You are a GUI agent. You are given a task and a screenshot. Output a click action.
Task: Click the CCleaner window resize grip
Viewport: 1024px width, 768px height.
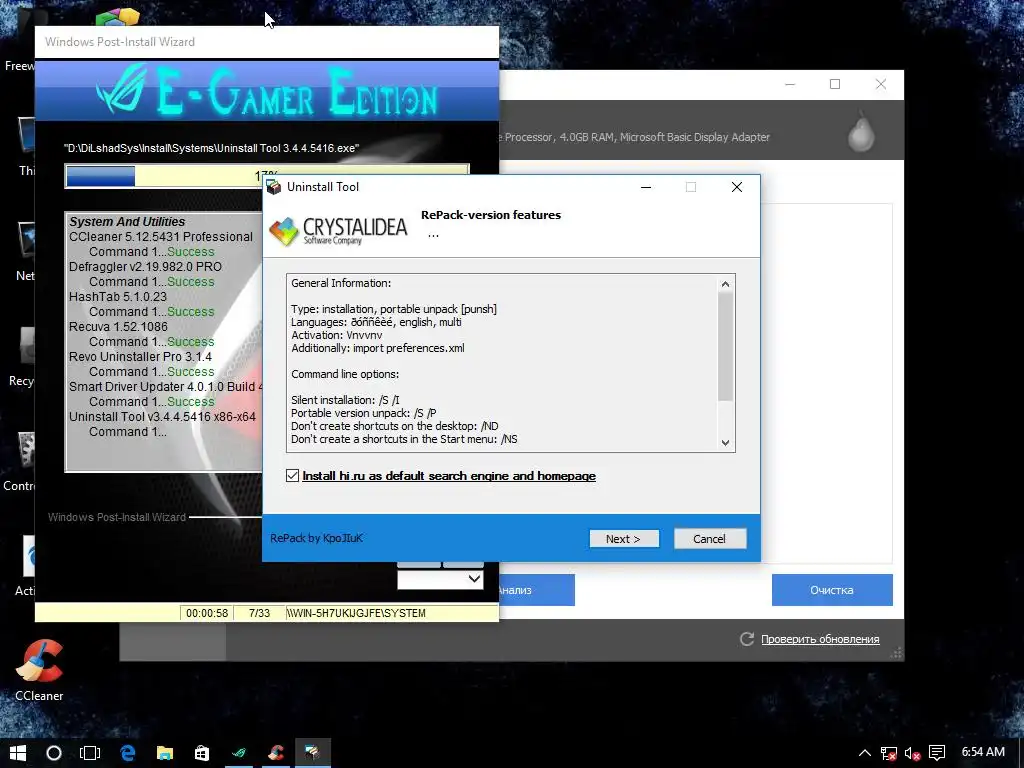pos(897,653)
